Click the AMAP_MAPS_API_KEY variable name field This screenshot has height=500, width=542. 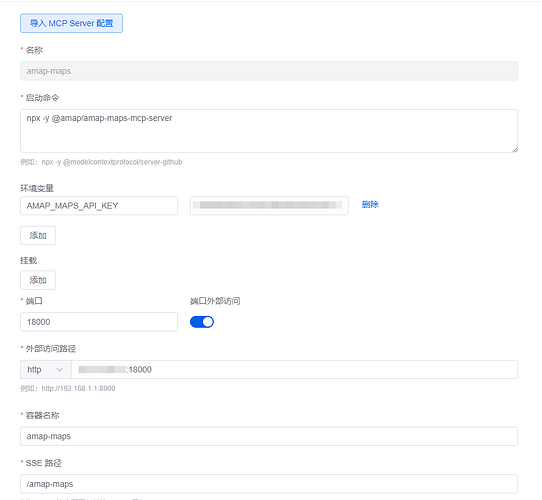(x=99, y=205)
